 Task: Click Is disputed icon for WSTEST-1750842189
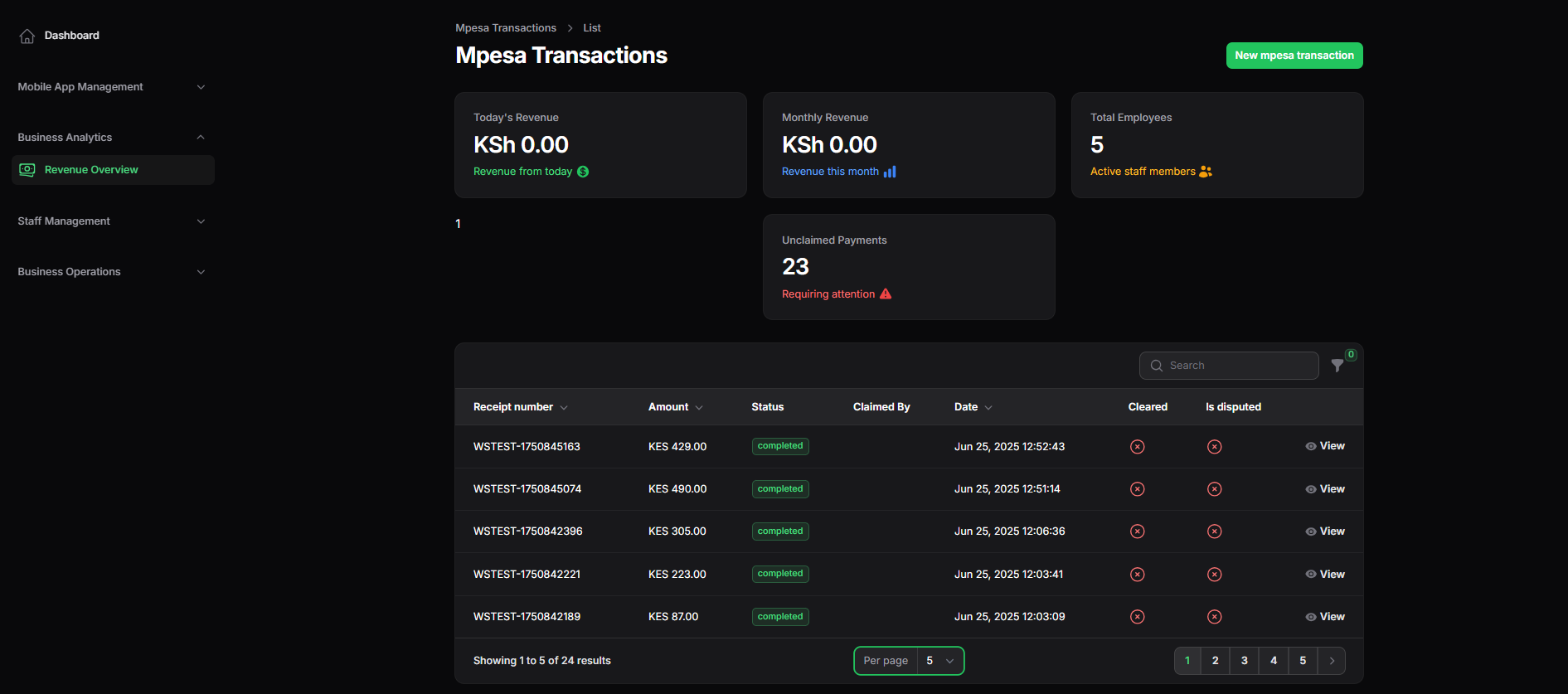(1215, 617)
